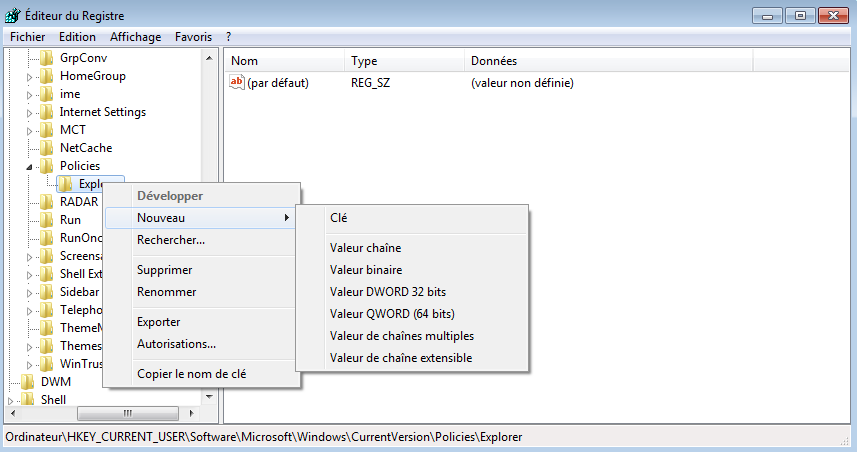Click the Shell Extensions folder icon

pos(47,274)
